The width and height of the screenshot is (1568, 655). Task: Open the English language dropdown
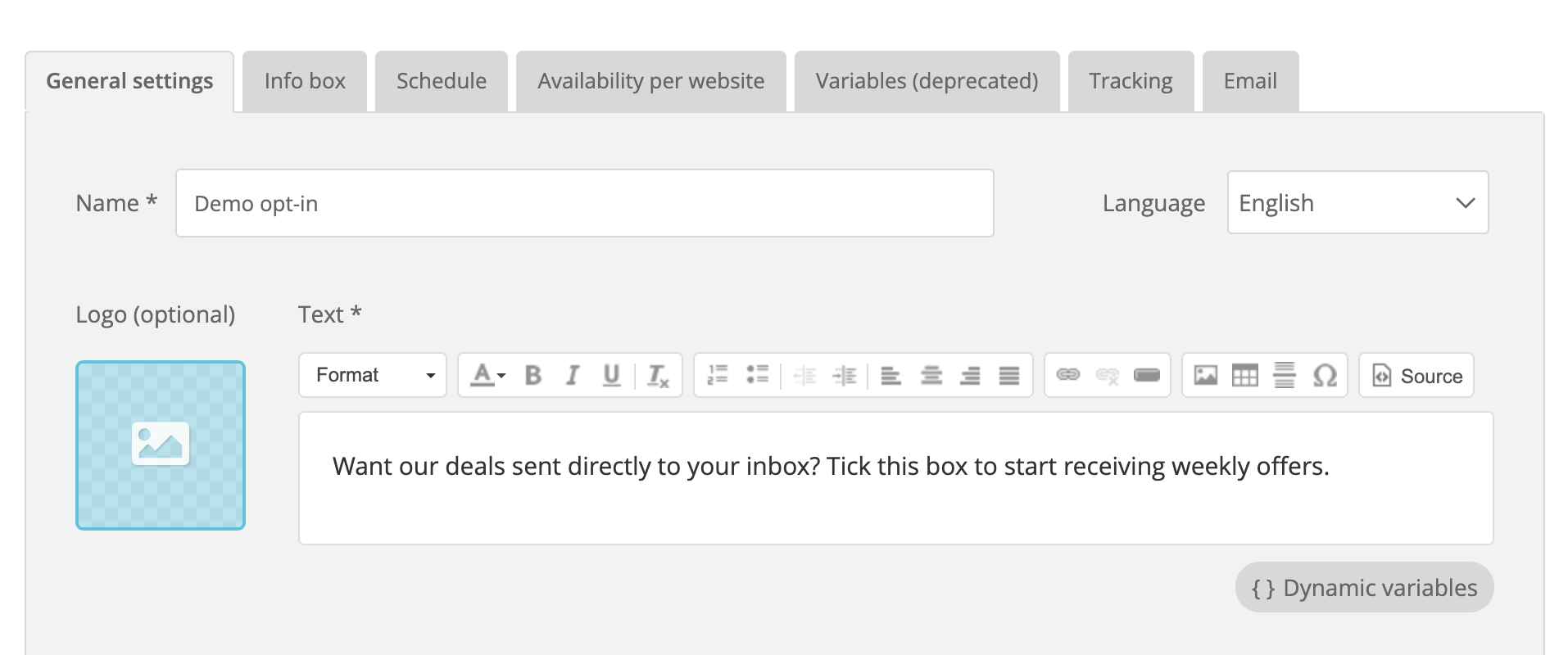click(1357, 202)
